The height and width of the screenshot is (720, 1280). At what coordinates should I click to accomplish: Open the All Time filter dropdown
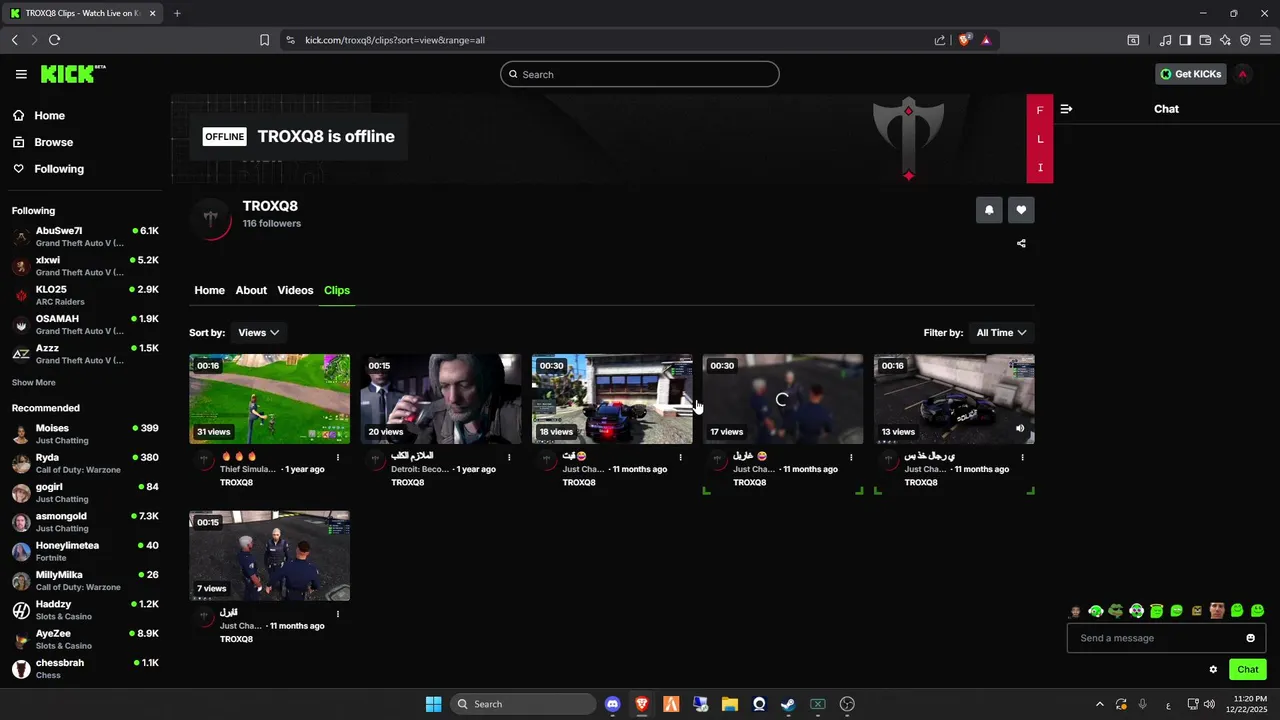pos(1001,333)
